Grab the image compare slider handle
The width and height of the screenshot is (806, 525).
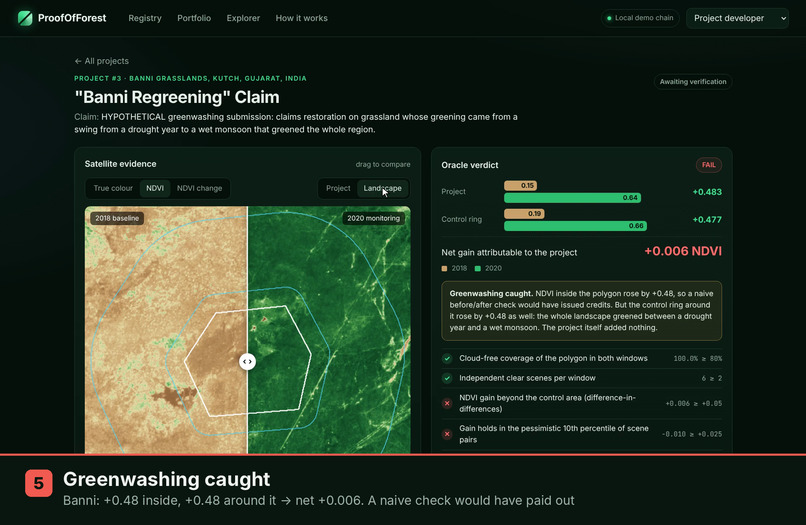[247, 361]
